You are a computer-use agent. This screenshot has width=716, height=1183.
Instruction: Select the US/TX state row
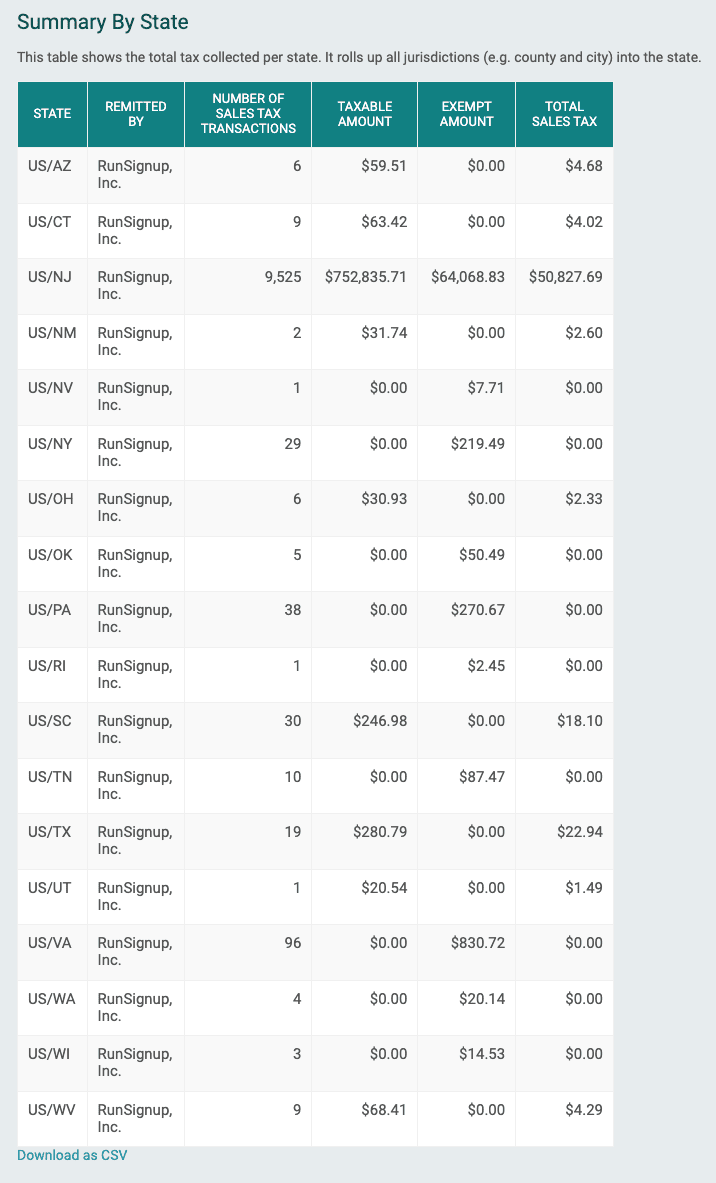coord(51,831)
